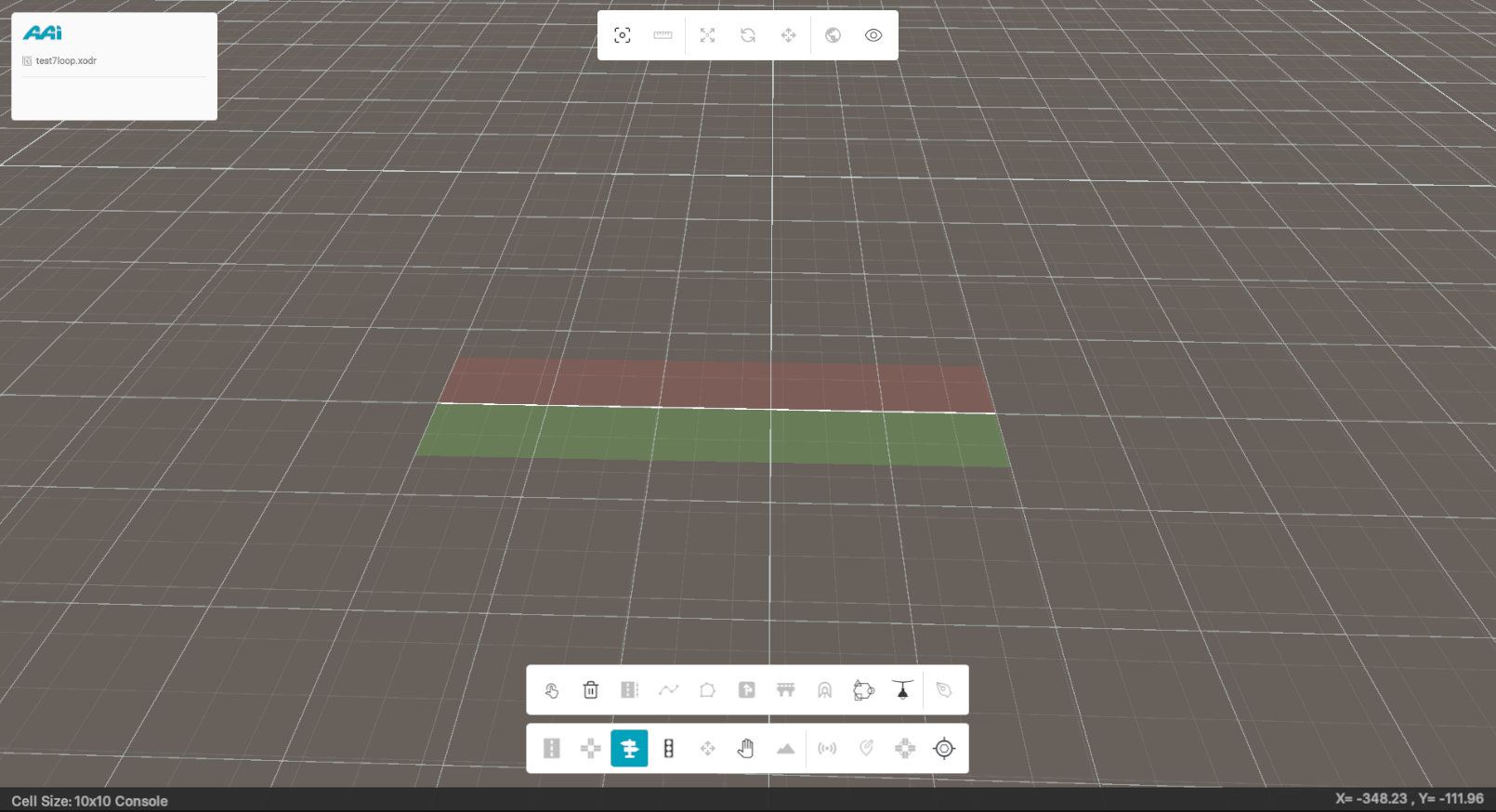Select the finger tap pointer tool
1496x812 pixels.
[551, 689]
